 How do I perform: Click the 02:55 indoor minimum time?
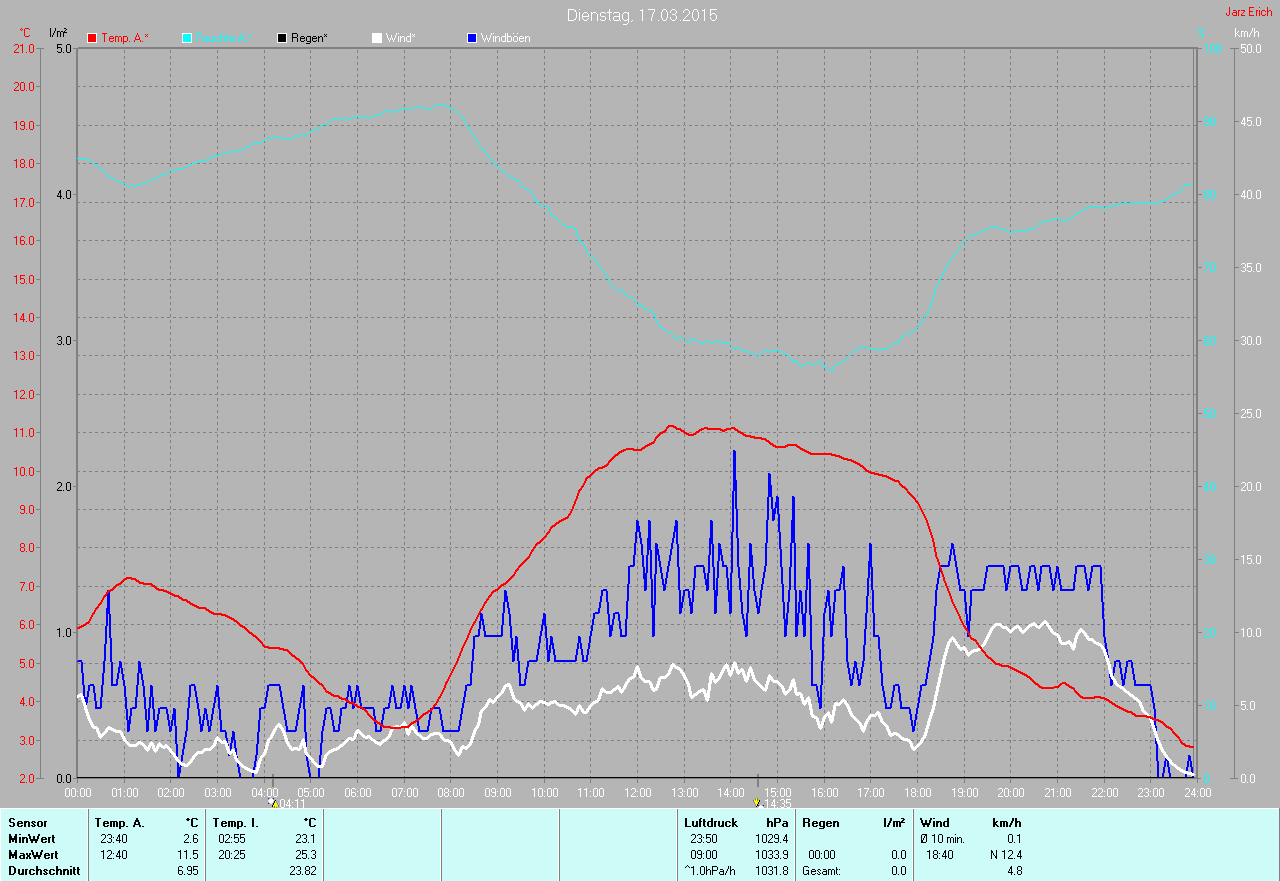pos(231,839)
